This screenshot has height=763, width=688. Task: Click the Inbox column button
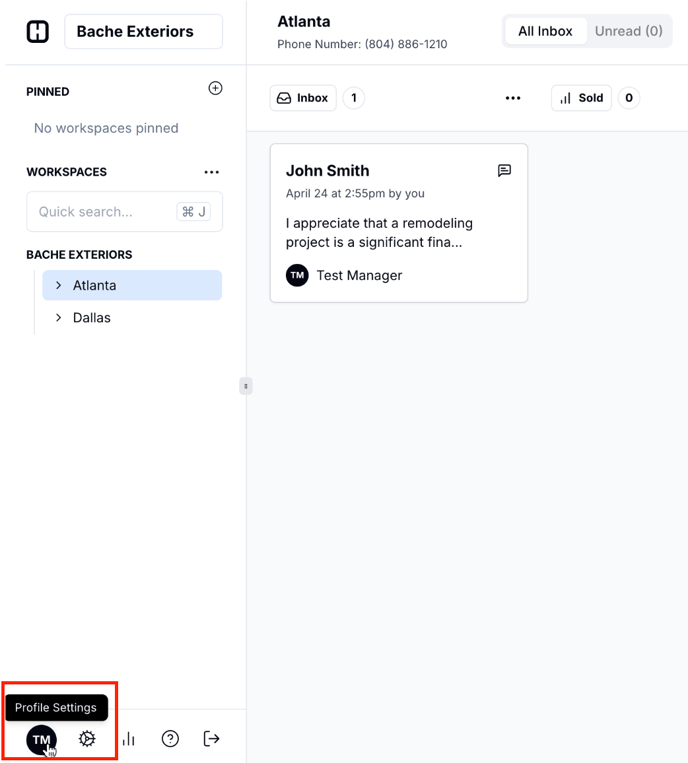[x=303, y=98]
